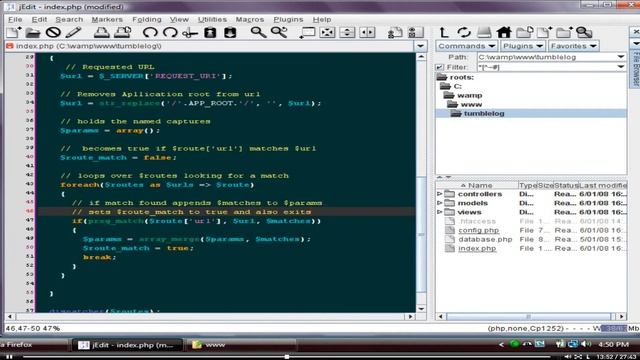Create new directory from browser toolbar
The width and height of the screenshot is (640, 360).
point(564,32)
